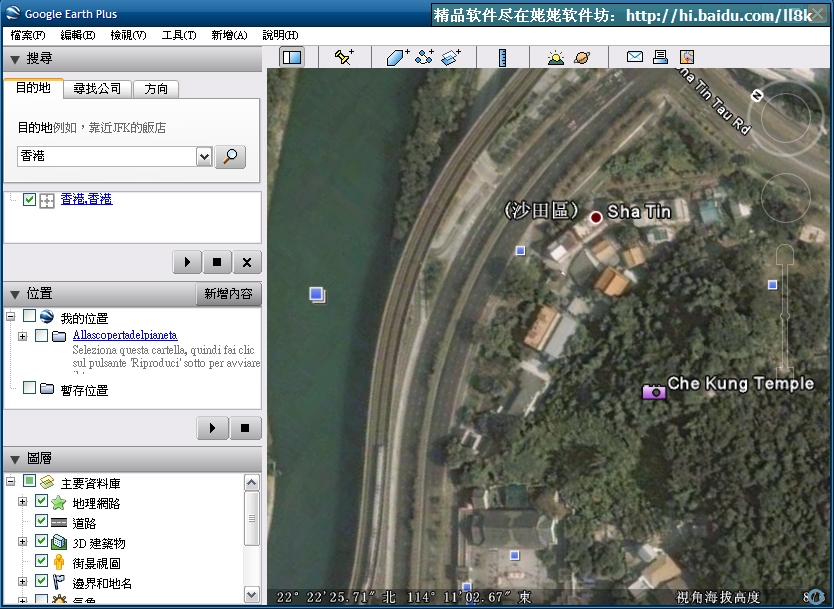Screen dimensions: 834x609
Task: Check the Allascopertadelpianeta checkbox
Action: pos(41,335)
